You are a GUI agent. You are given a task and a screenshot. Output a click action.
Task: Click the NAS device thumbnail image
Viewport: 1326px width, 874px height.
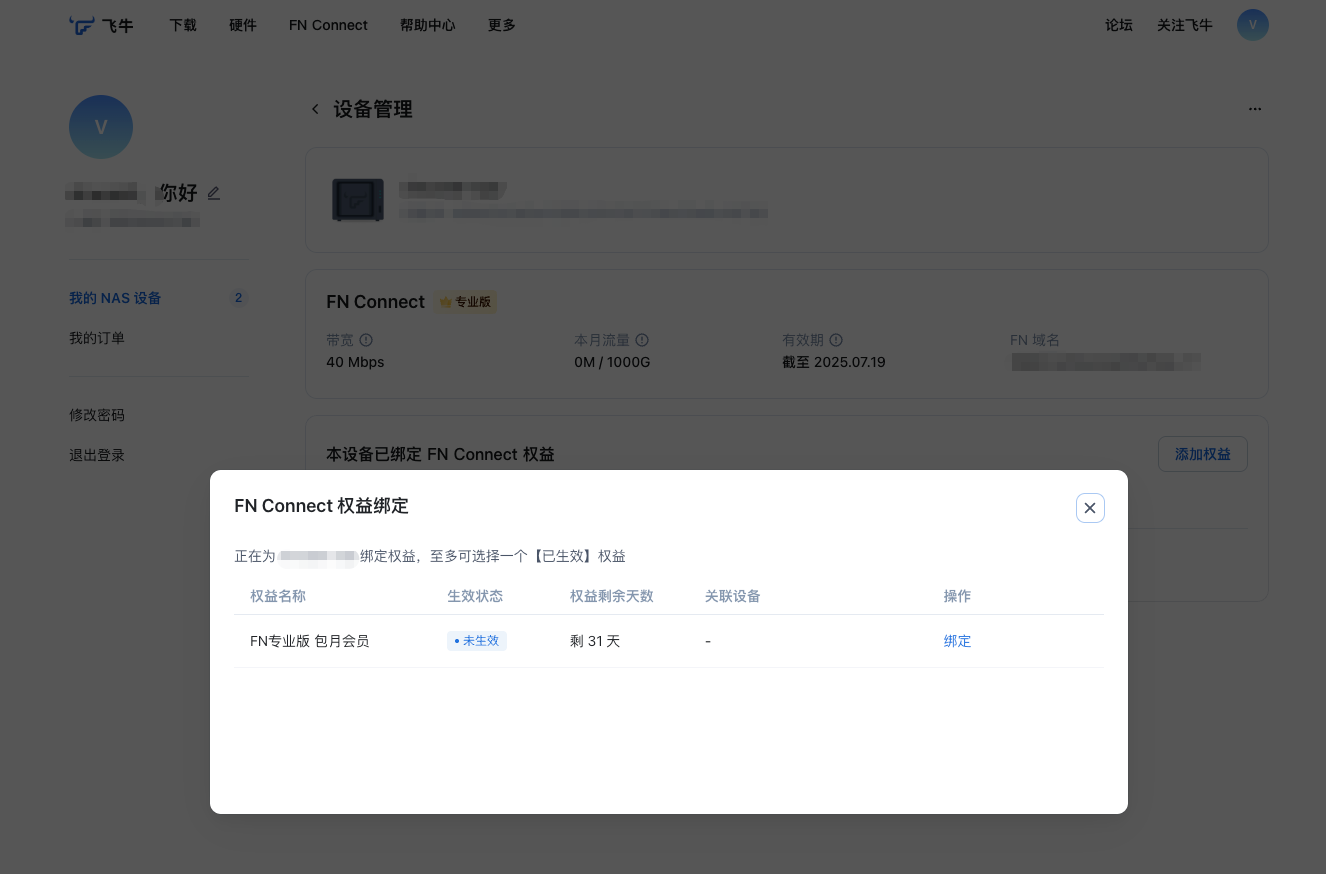358,200
